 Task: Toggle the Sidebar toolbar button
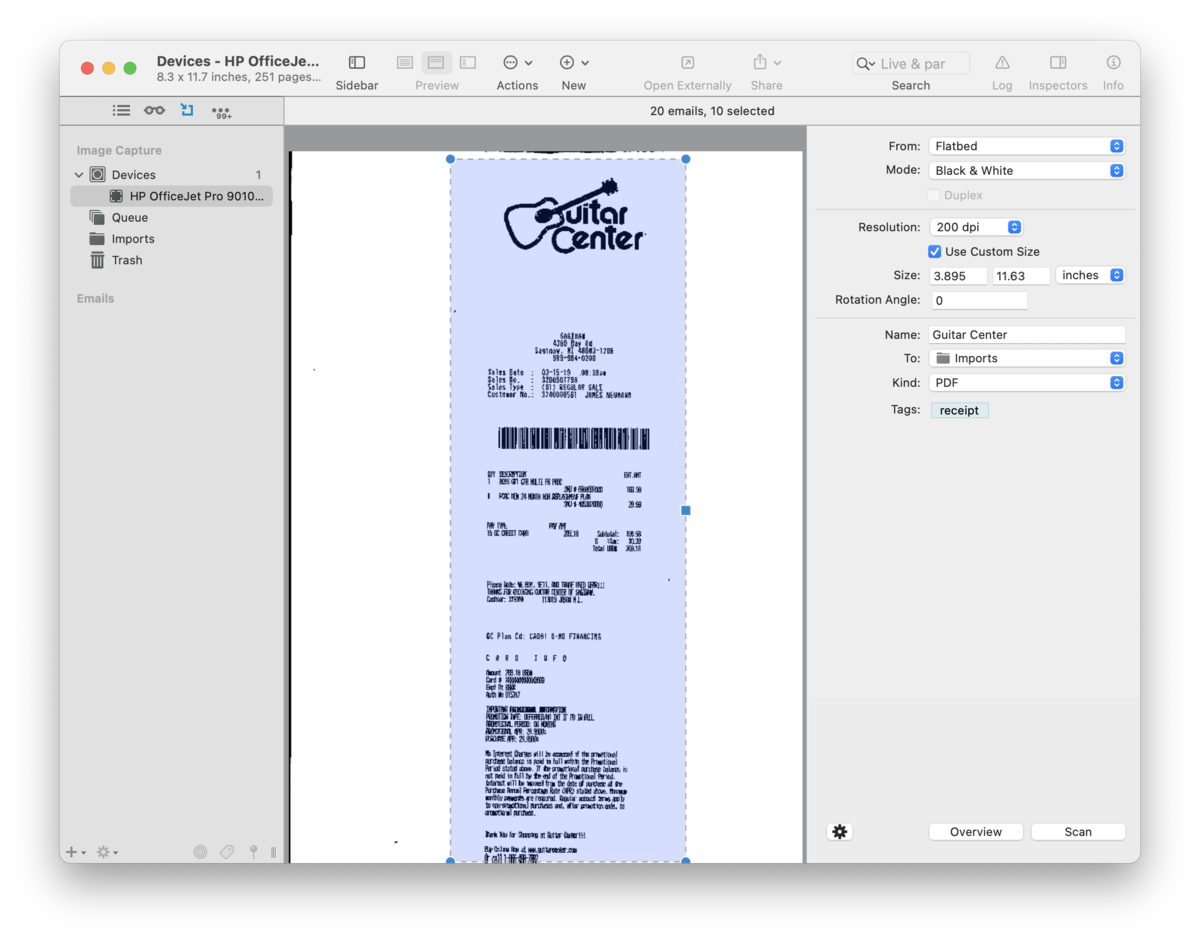pos(357,63)
